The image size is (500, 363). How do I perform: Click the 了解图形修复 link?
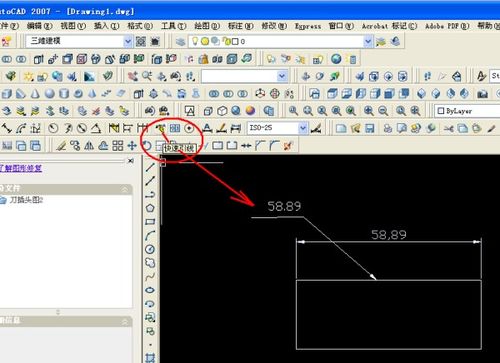point(21,168)
